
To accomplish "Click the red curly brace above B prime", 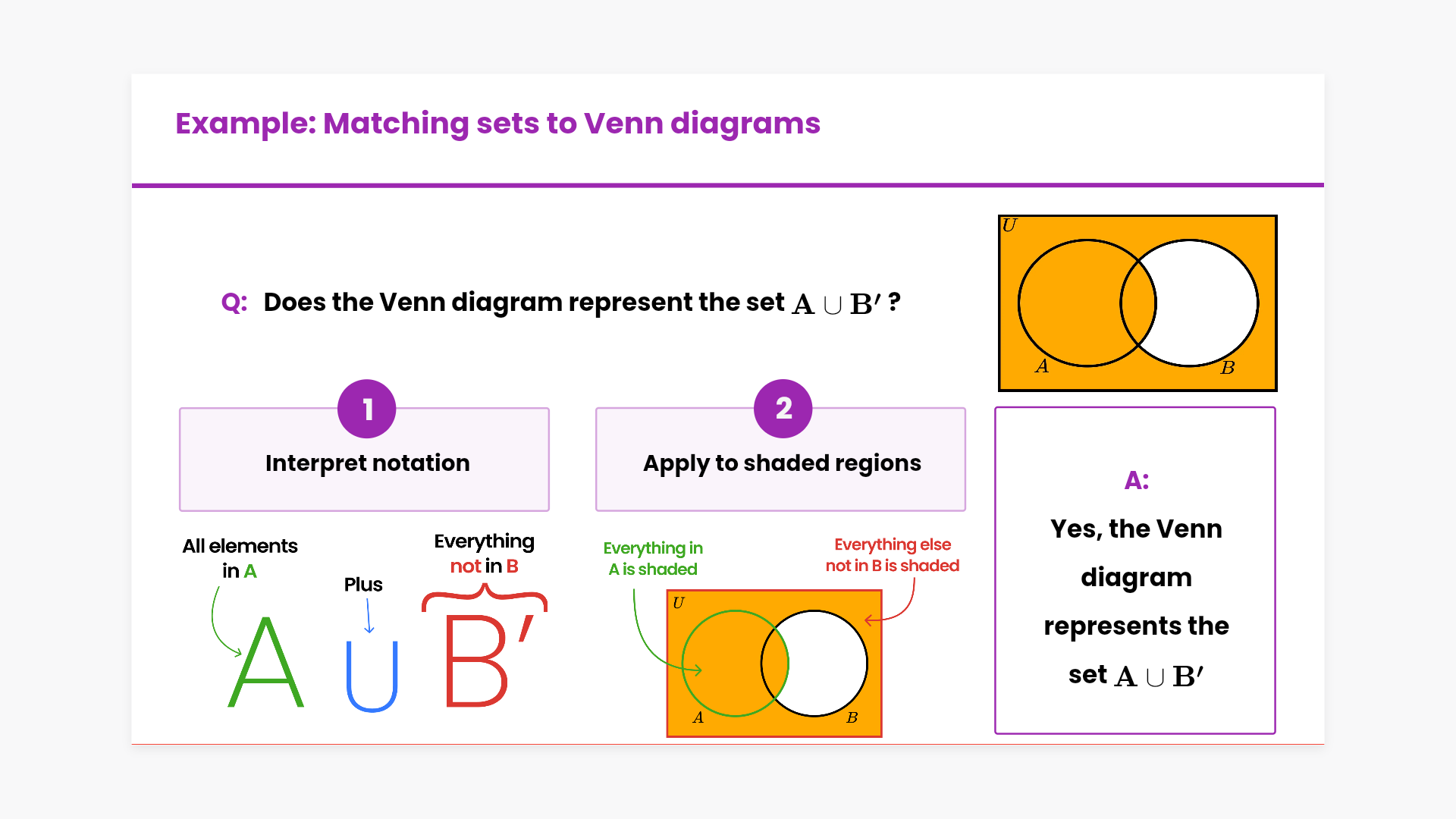I will coord(484,600).
